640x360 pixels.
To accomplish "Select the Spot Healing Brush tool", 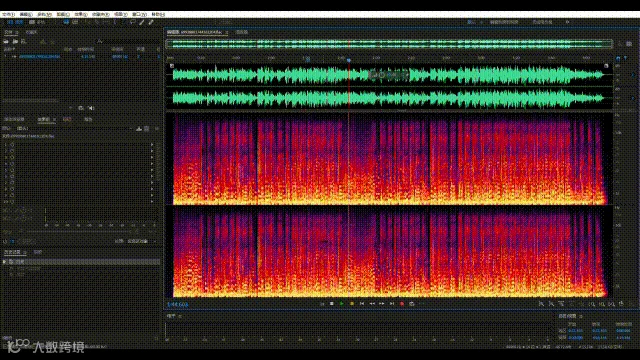I will (151, 22).
